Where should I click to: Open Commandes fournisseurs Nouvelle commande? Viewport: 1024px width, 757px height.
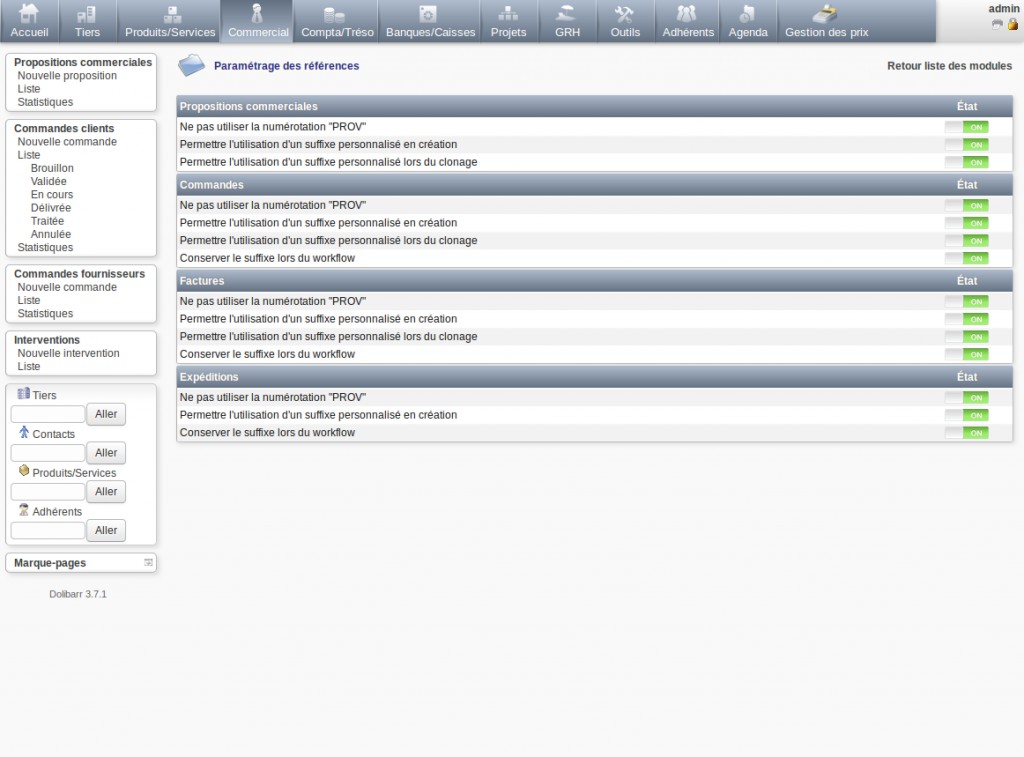(x=67, y=287)
